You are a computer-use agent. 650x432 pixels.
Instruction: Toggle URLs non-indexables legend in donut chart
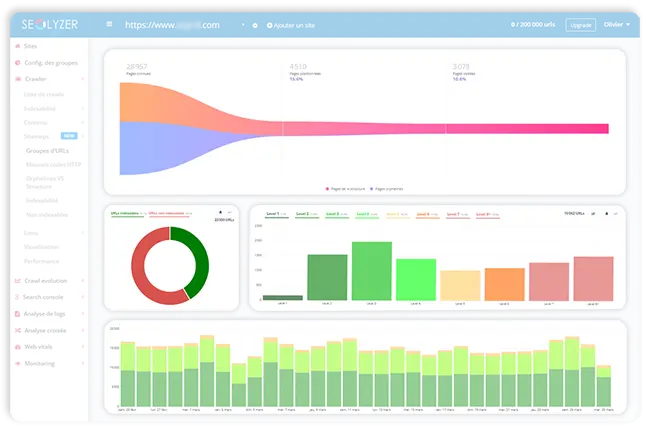tap(170, 214)
